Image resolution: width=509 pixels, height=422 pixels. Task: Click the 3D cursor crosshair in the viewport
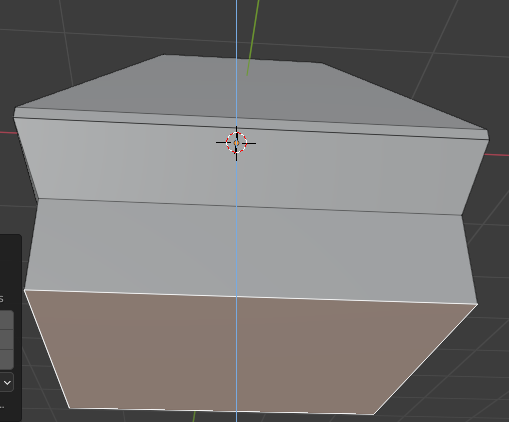click(236, 143)
